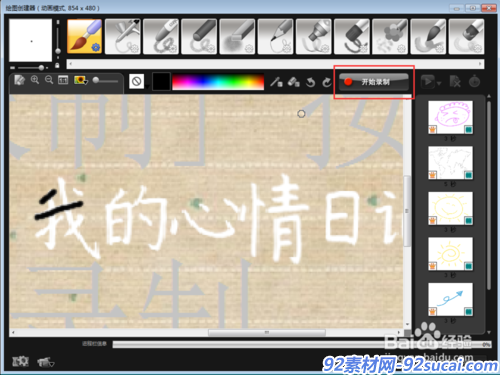The image size is (500, 375).
Task: Click gallery scroll up arrow
Action: 489,96
